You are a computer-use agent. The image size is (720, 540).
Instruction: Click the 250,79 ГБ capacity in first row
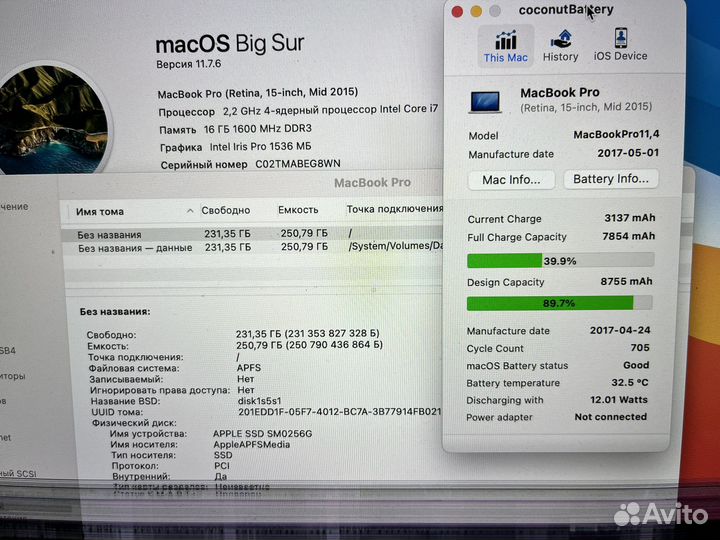[x=304, y=233]
